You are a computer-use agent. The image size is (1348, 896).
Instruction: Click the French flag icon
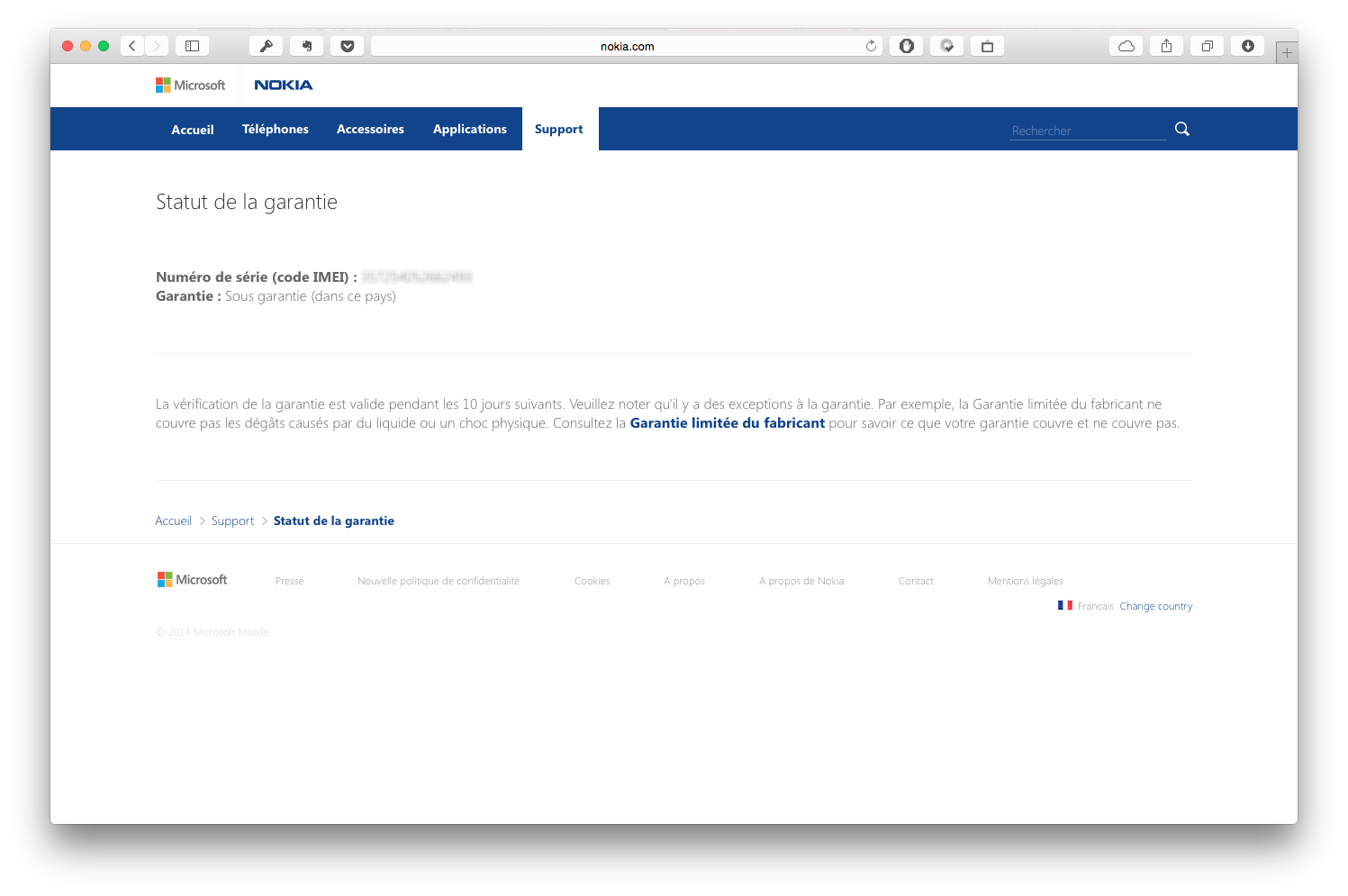(1065, 605)
